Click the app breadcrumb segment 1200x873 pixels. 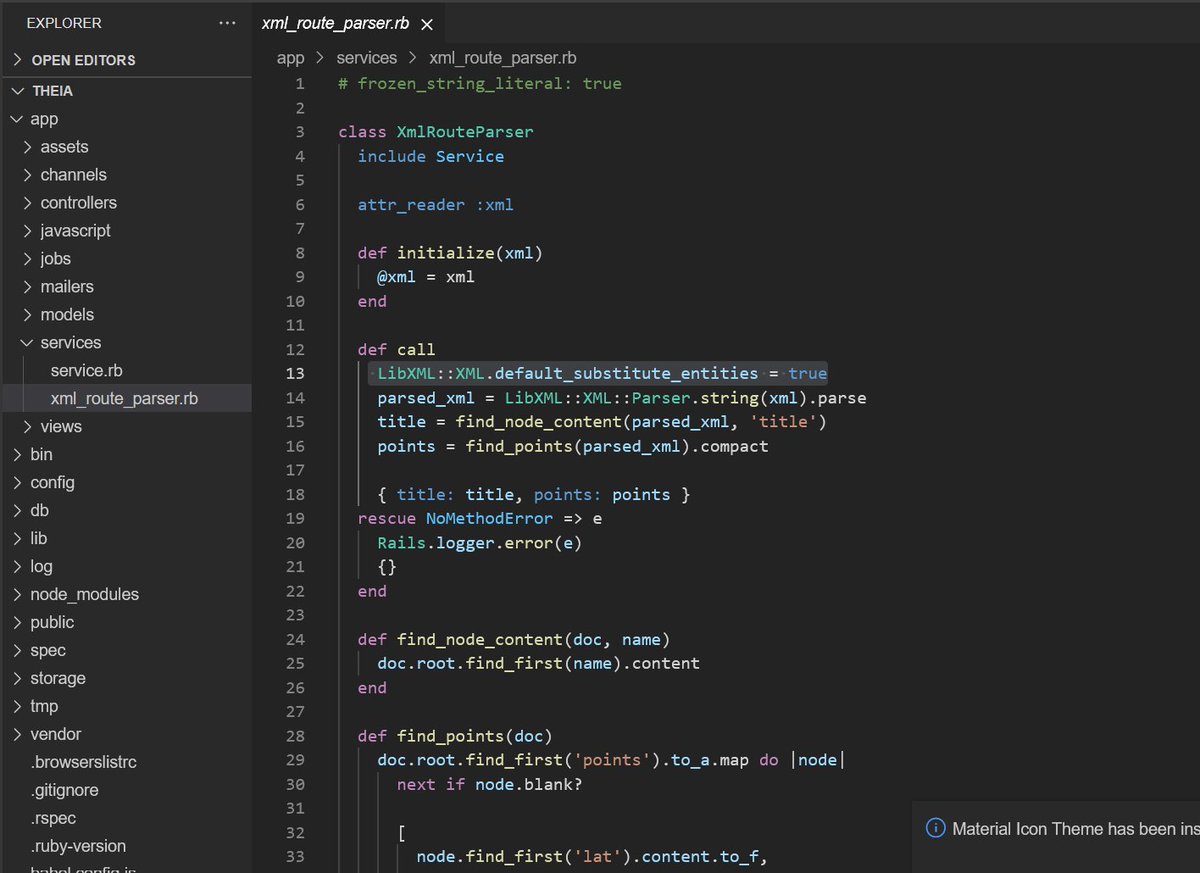[291, 58]
